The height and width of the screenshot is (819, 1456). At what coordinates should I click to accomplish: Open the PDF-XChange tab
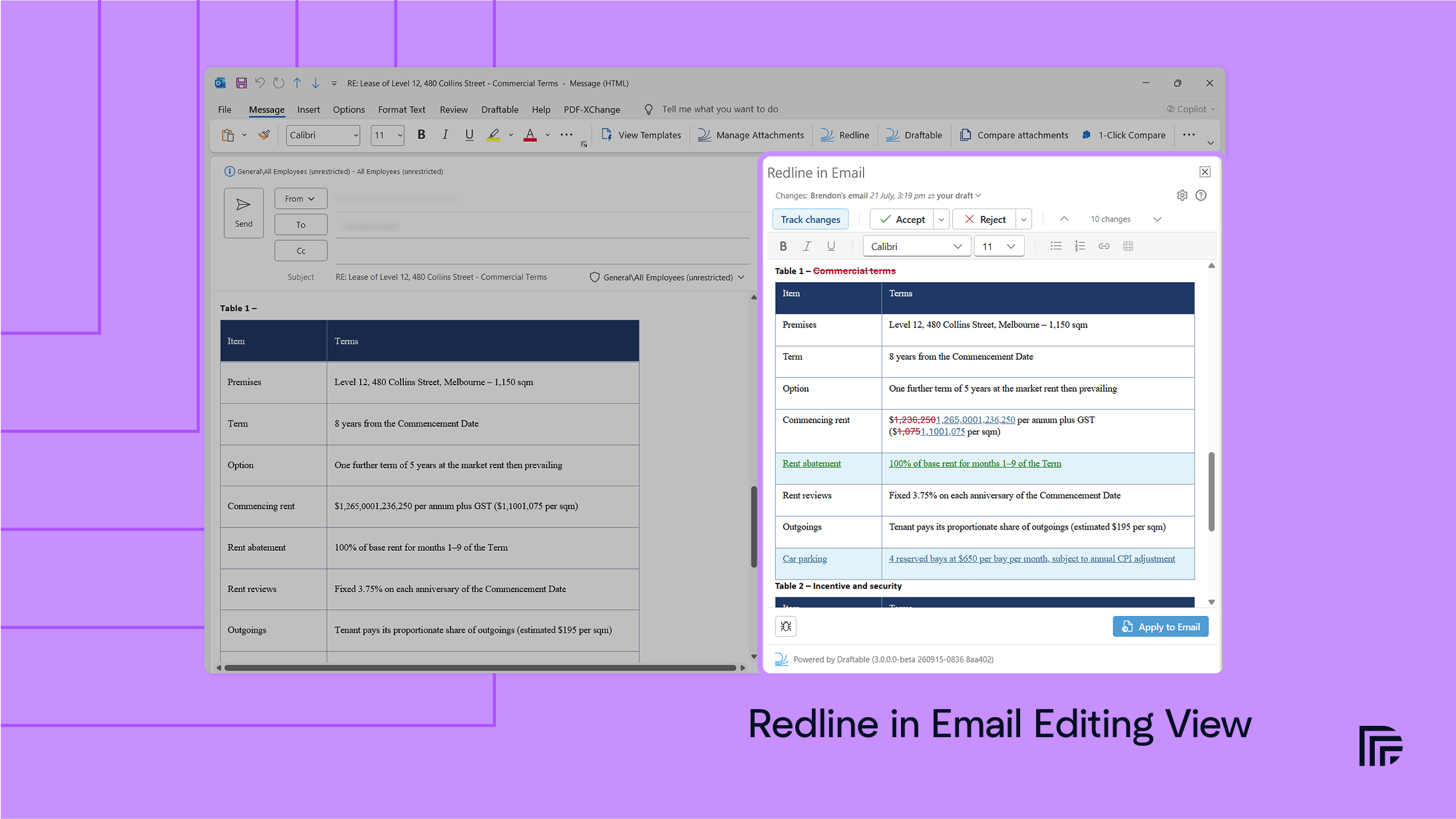592,109
